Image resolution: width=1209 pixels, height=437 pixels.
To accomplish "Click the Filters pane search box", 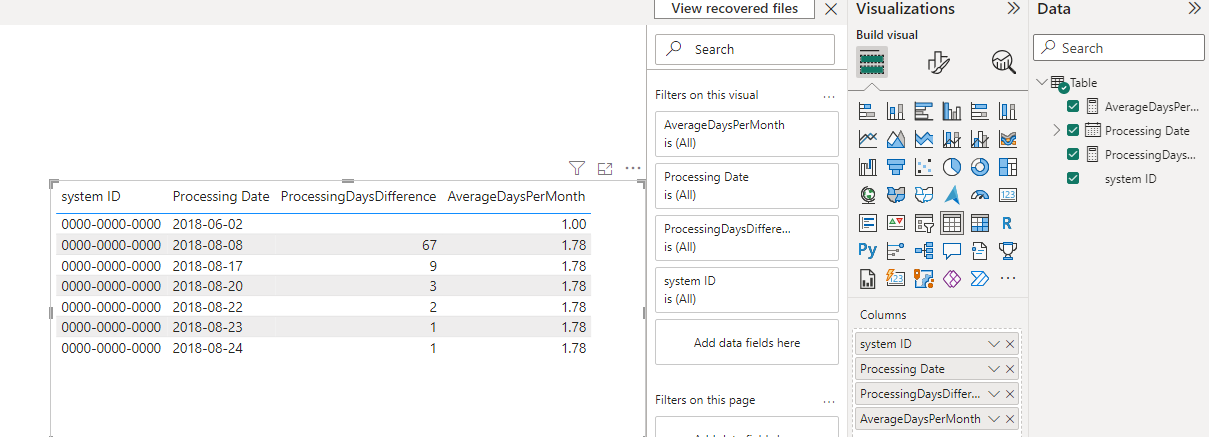I will (x=745, y=49).
